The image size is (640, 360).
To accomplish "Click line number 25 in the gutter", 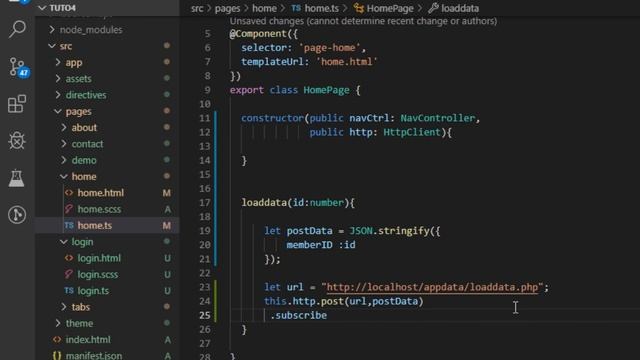I will (x=205, y=316).
